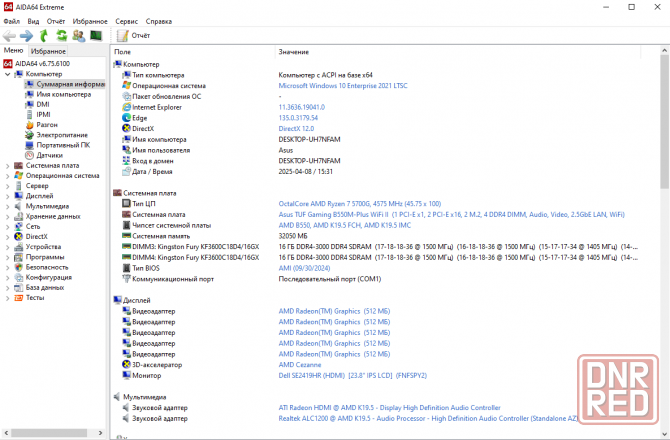Open the Realtek ALC1200 audio link
670x440 pixels.
[428, 419]
